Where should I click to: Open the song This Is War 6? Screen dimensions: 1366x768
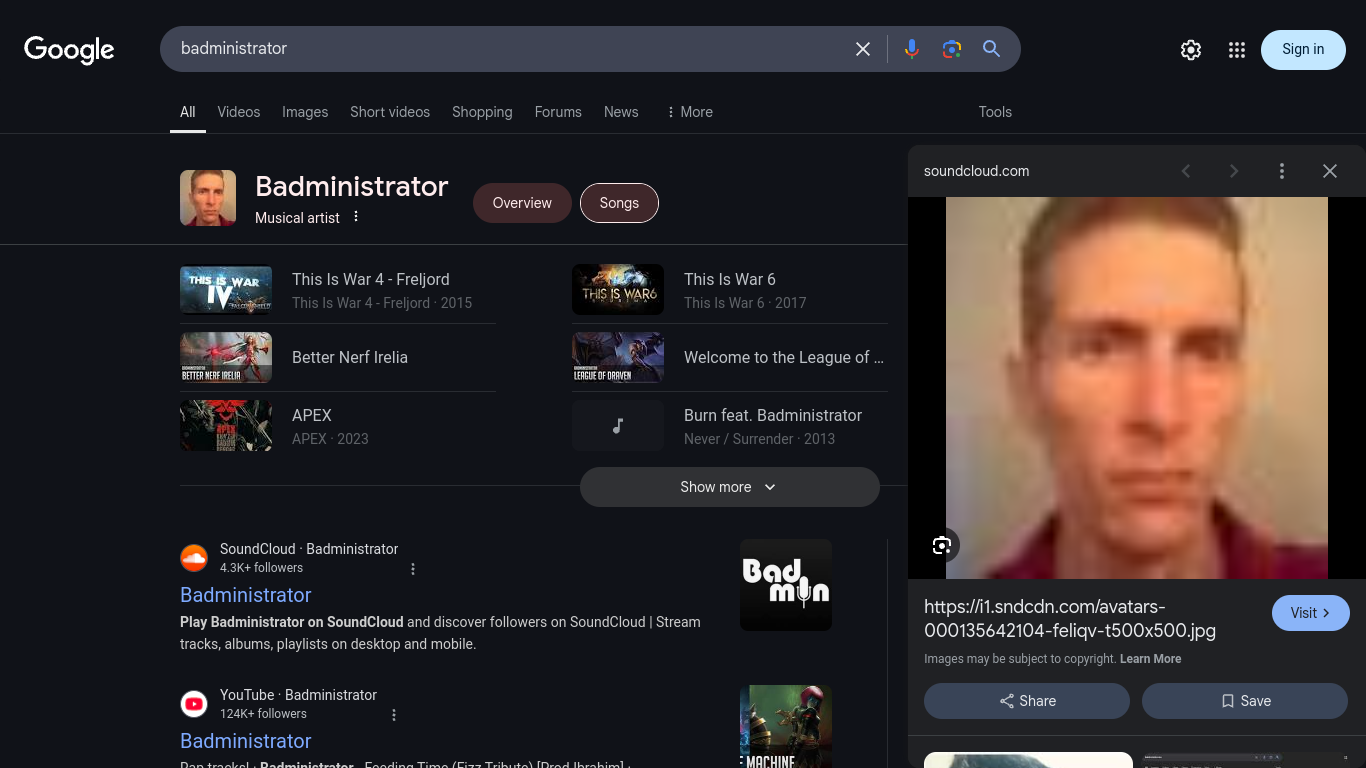(x=730, y=279)
